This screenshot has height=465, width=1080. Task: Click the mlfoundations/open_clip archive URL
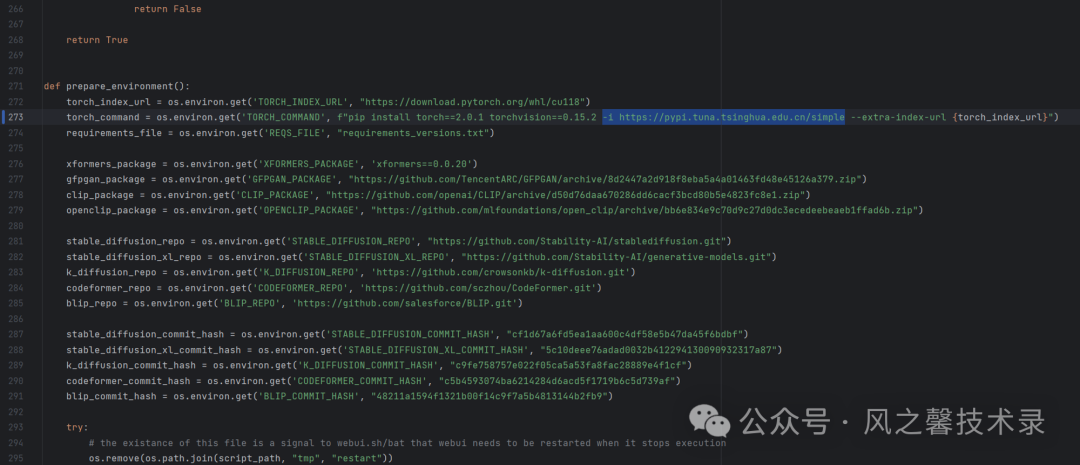click(x=647, y=210)
